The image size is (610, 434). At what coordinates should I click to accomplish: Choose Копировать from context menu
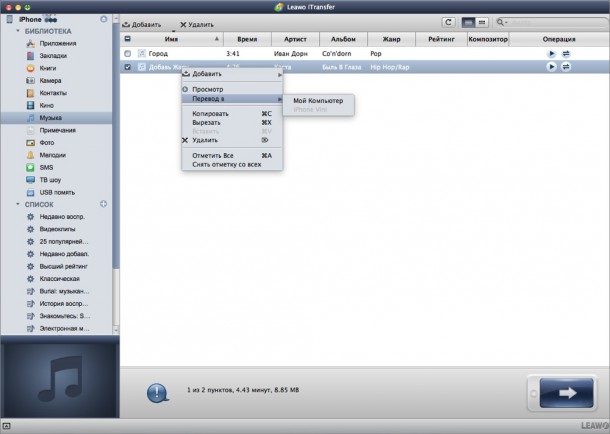click(x=232, y=114)
